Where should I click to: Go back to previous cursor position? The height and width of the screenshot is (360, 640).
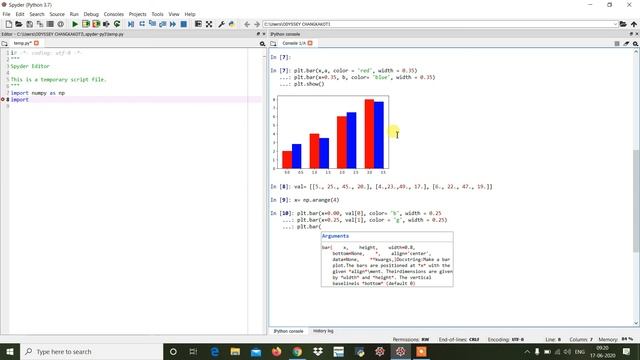pyautogui.click(x=247, y=24)
